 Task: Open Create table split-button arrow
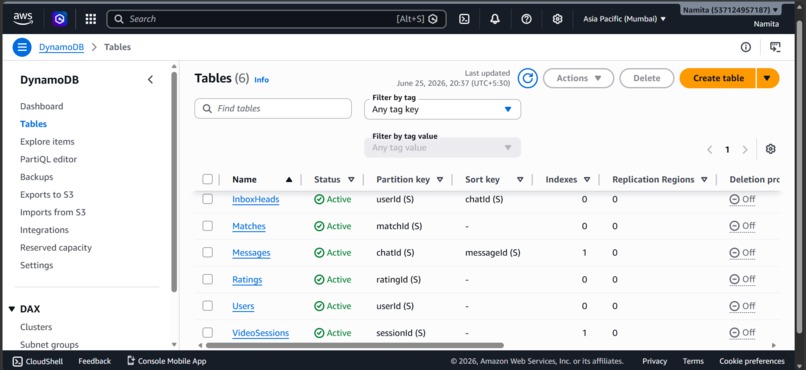(767, 78)
